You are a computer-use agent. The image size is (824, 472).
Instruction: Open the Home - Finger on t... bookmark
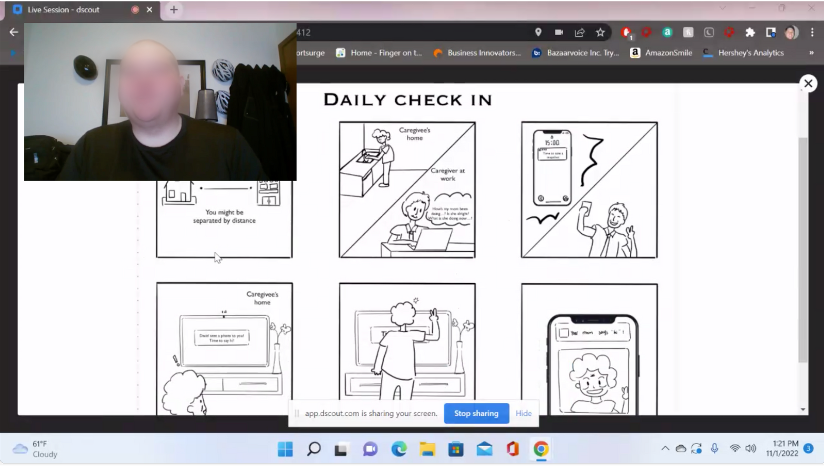coord(379,53)
